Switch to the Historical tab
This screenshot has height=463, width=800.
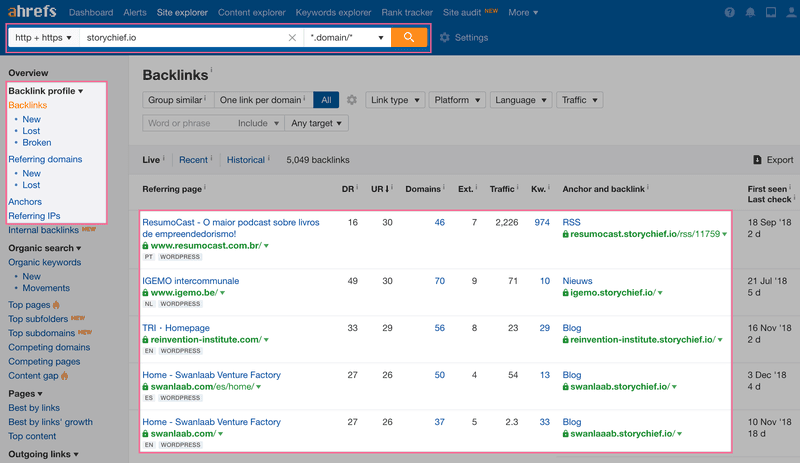[x=245, y=160]
